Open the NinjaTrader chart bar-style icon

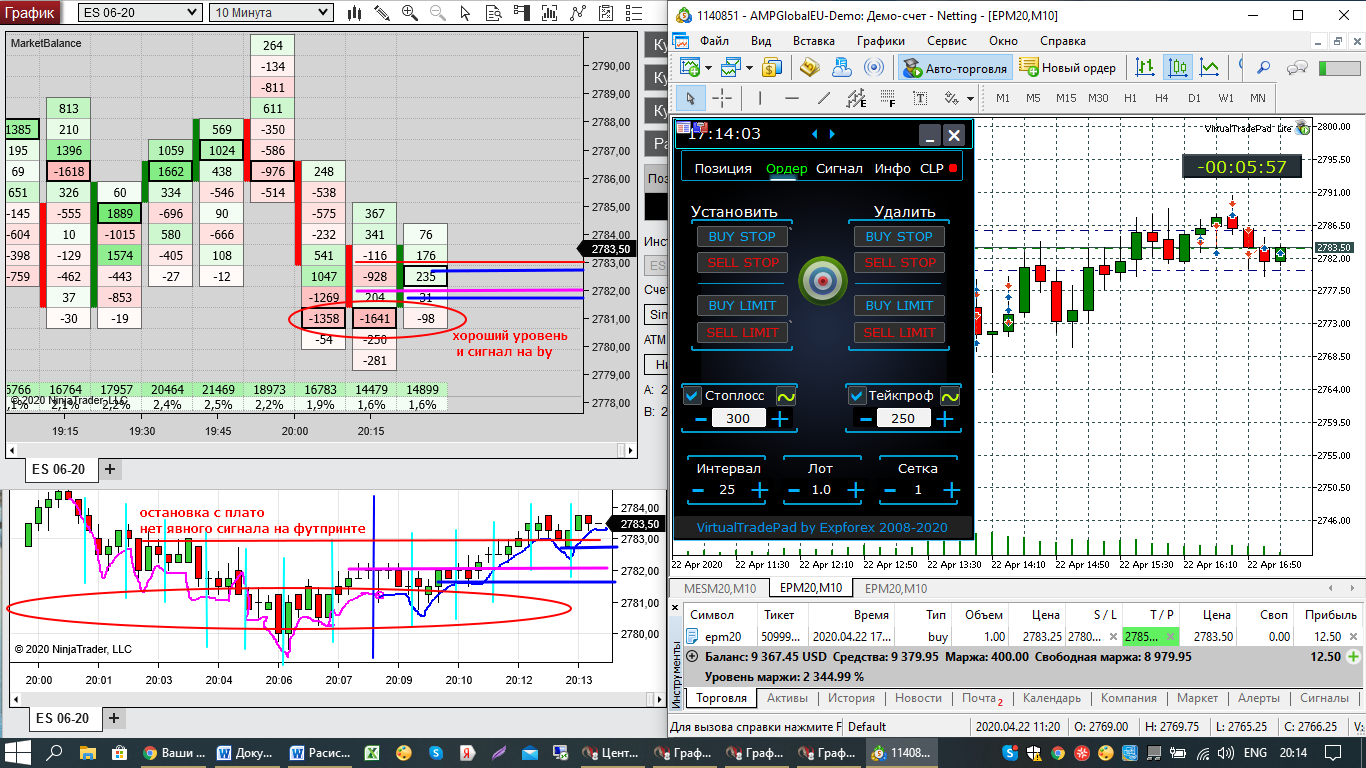(355, 13)
